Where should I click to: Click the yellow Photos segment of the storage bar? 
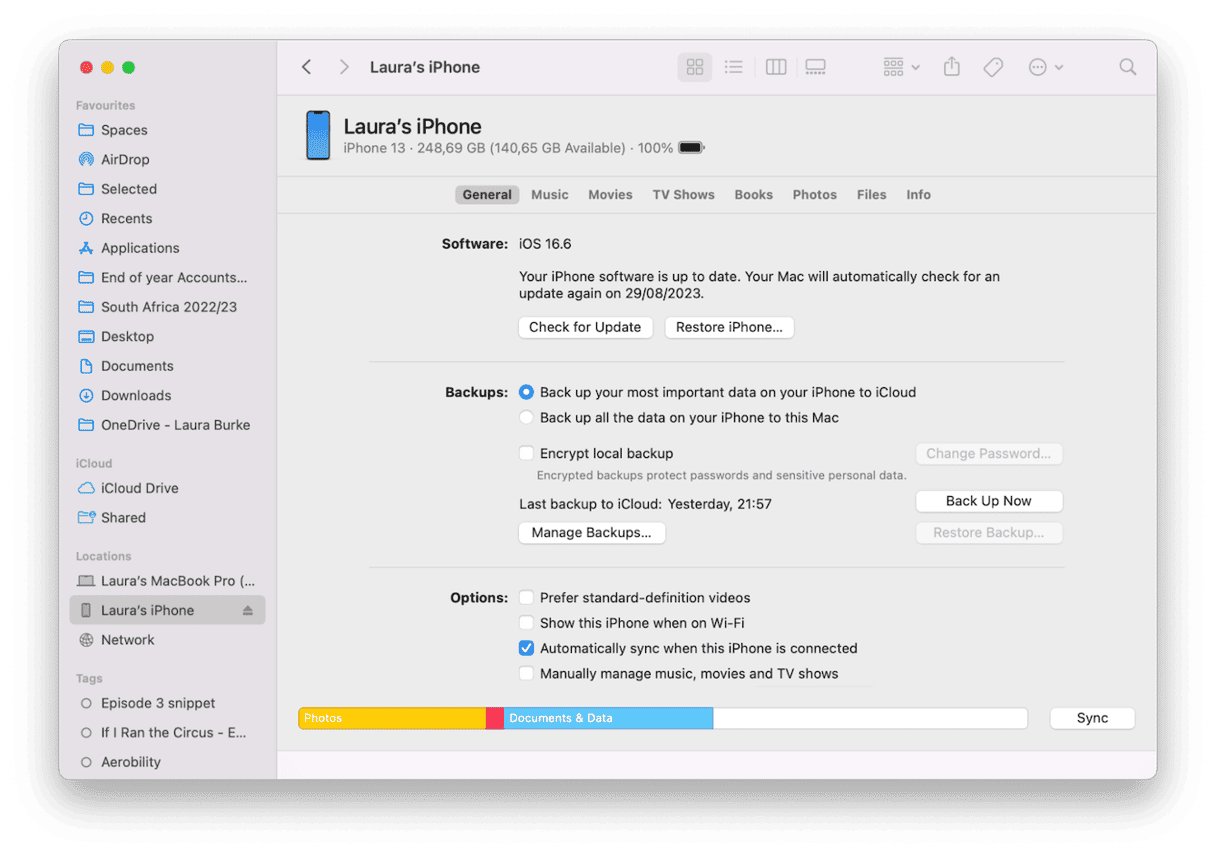(x=390, y=717)
